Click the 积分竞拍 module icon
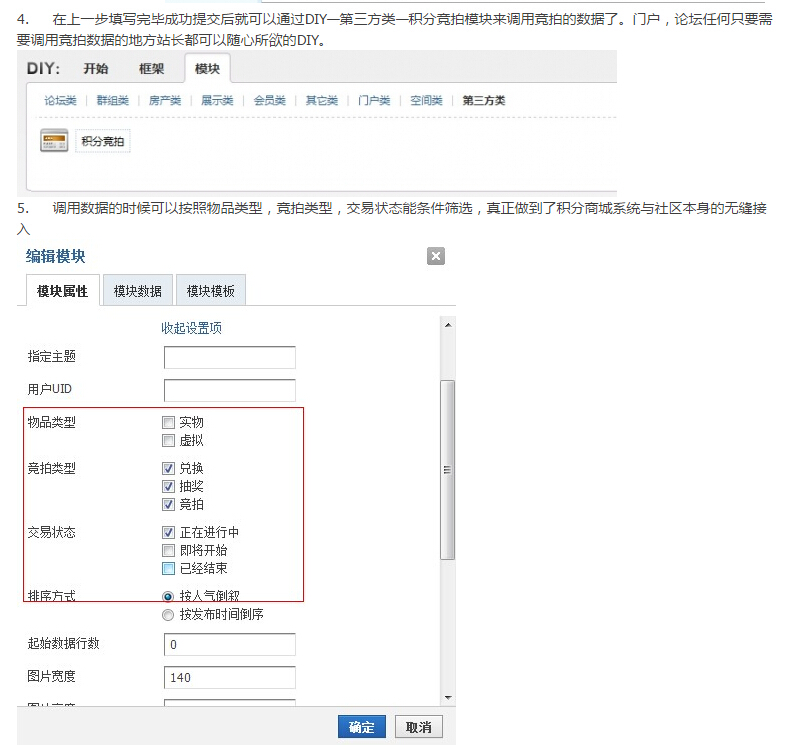793x745 pixels. 54,141
